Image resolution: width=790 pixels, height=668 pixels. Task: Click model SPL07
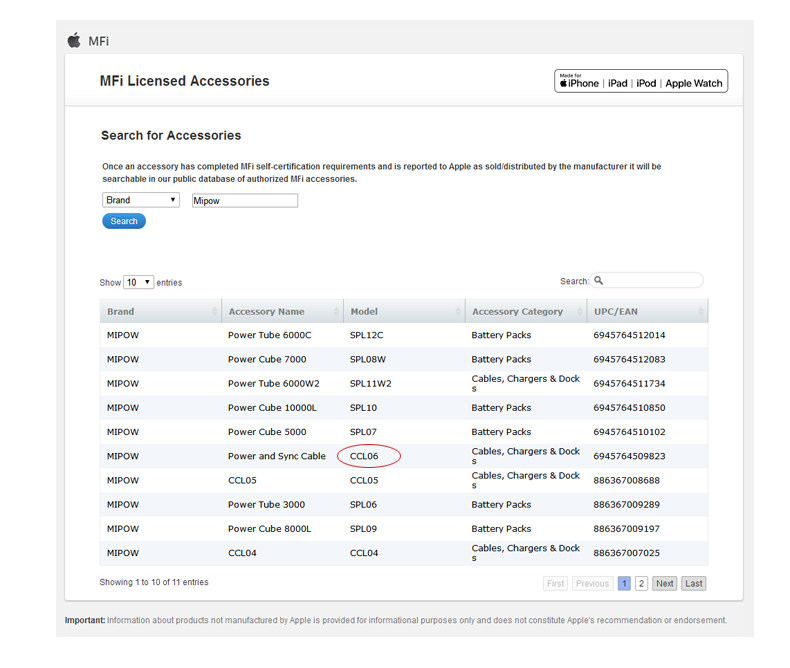[x=363, y=432]
